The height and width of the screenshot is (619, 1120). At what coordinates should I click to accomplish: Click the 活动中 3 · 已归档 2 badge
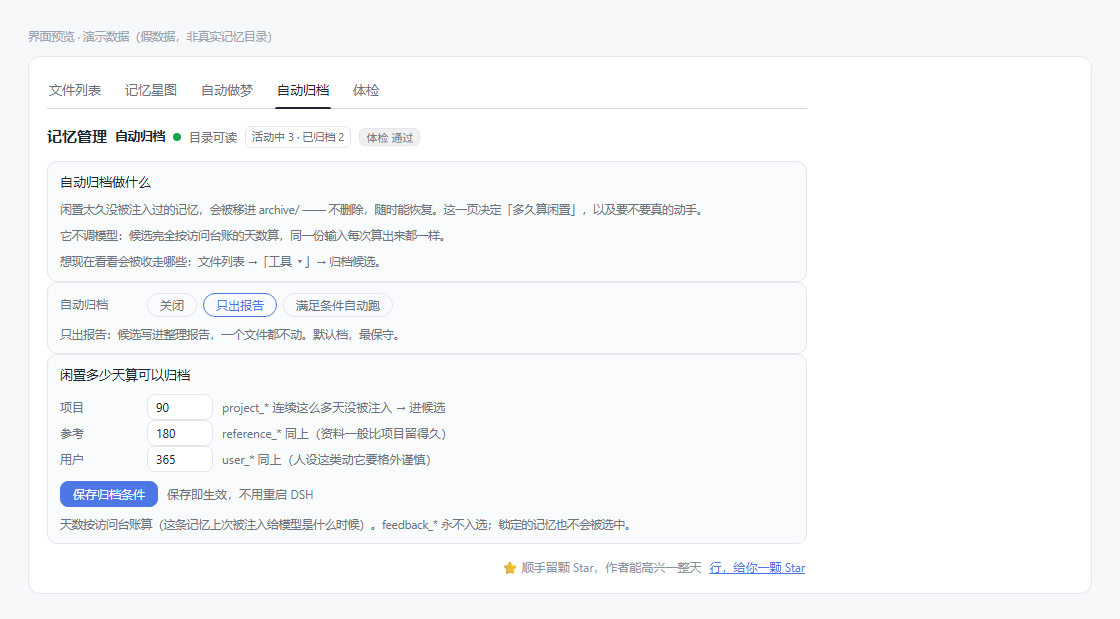298,137
